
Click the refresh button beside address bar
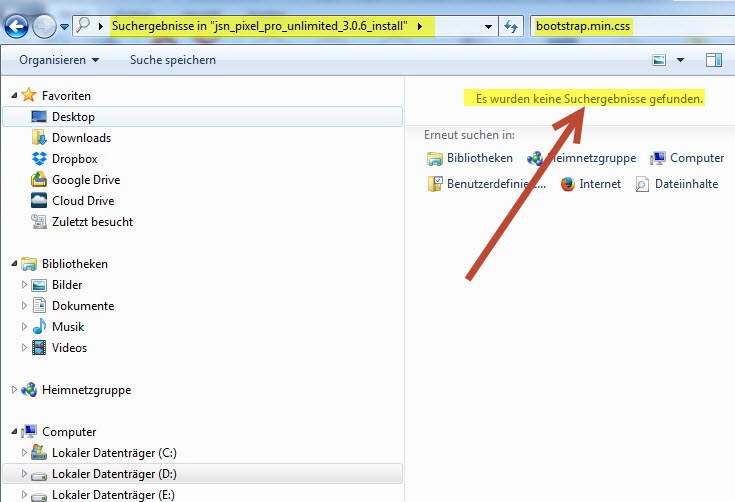point(512,25)
